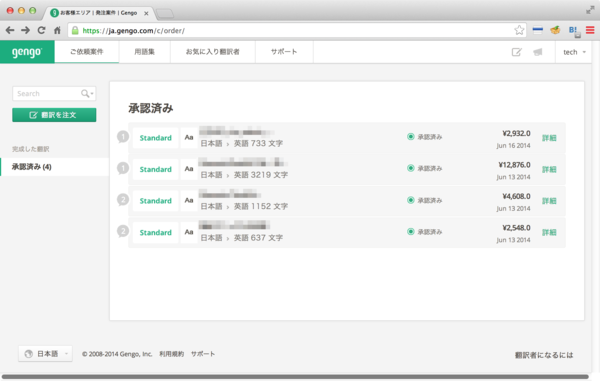Click comment bubble on 733 文字 row
Screen dimensions: 600x381
click(123, 137)
